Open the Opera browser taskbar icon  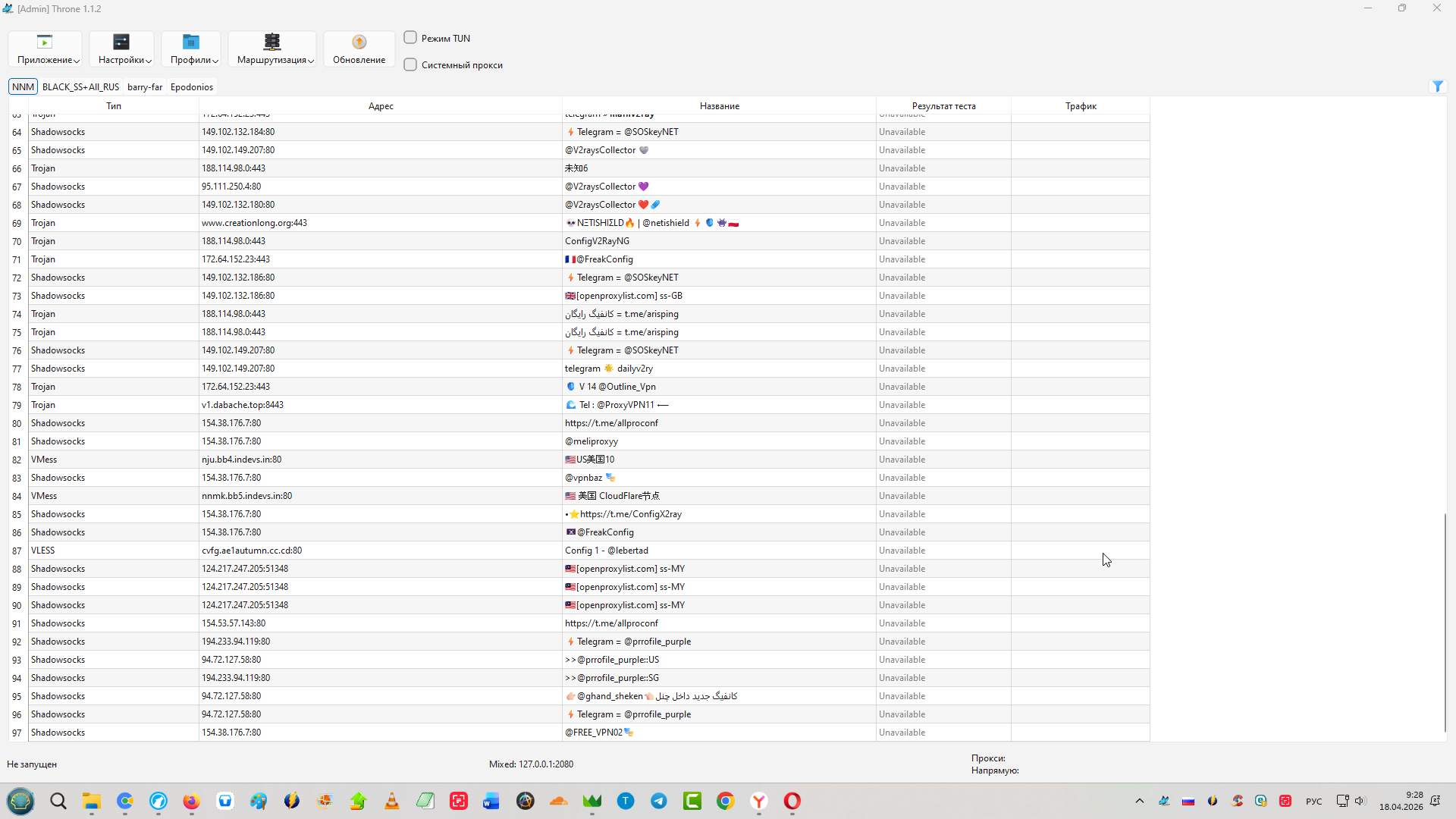(x=792, y=801)
